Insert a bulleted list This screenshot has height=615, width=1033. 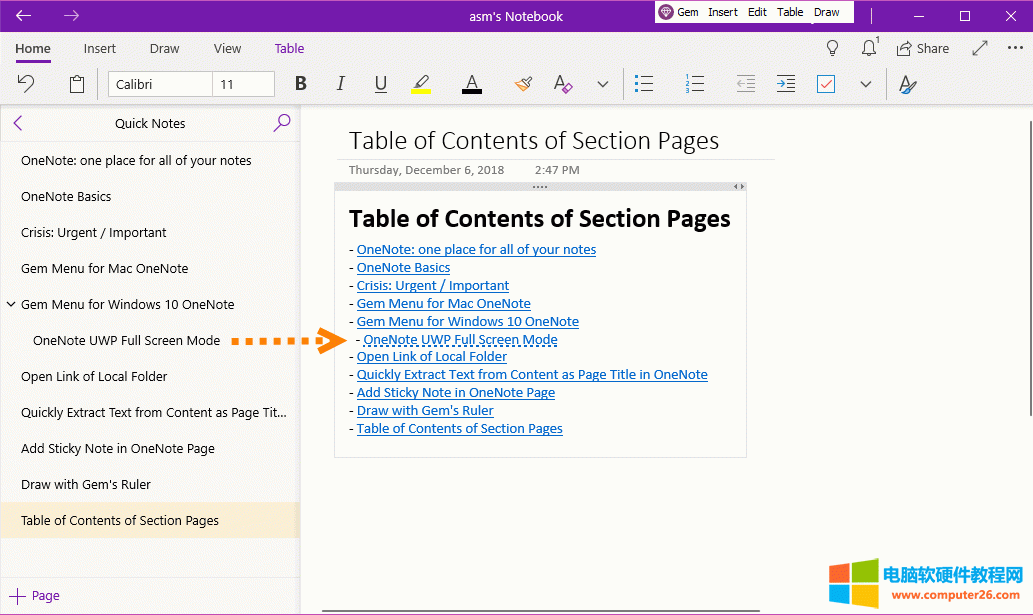[x=645, y=84]
